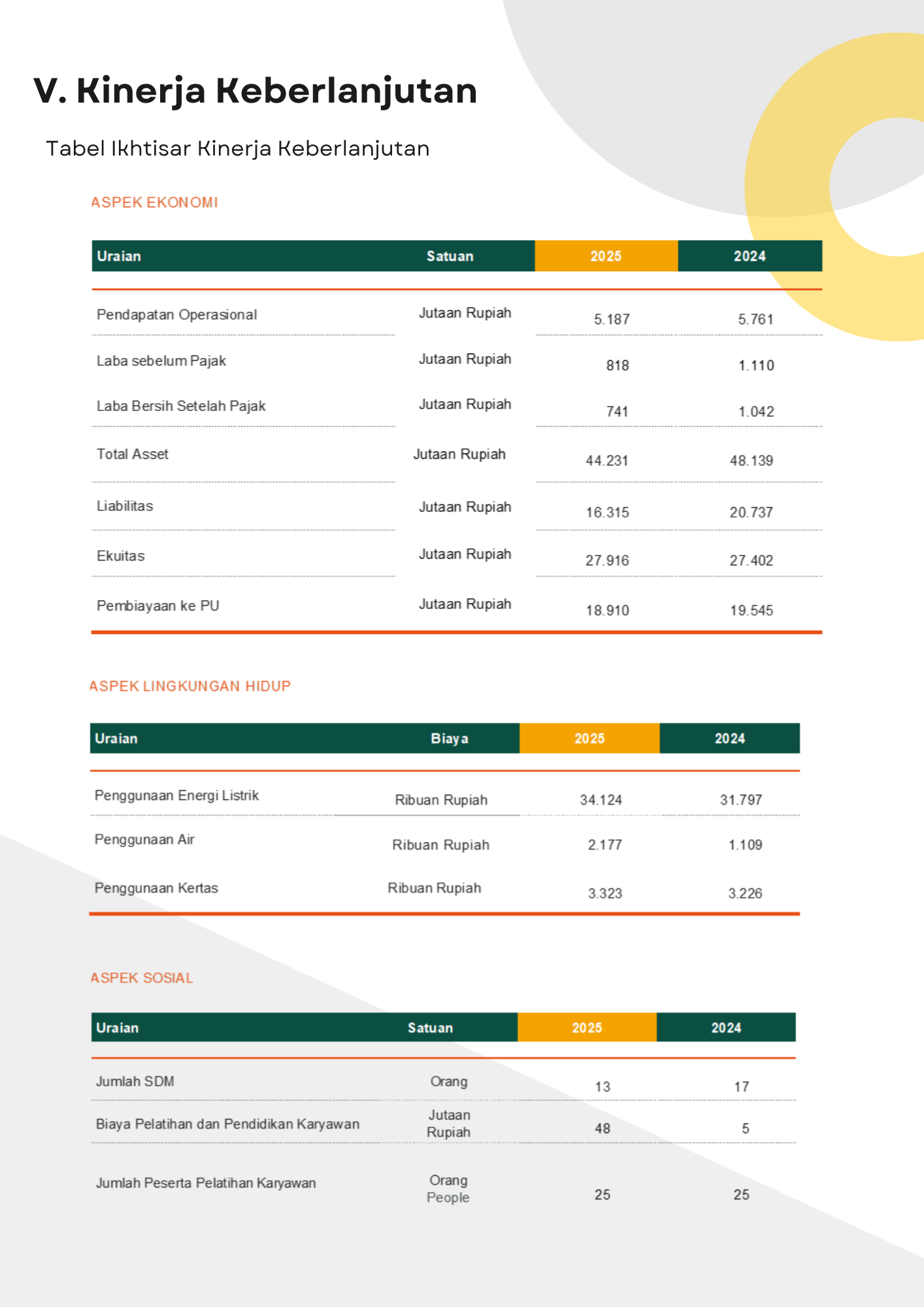
Task: Click the ASPEK EKONOMI section label
Action: click(x=154, y=203)
